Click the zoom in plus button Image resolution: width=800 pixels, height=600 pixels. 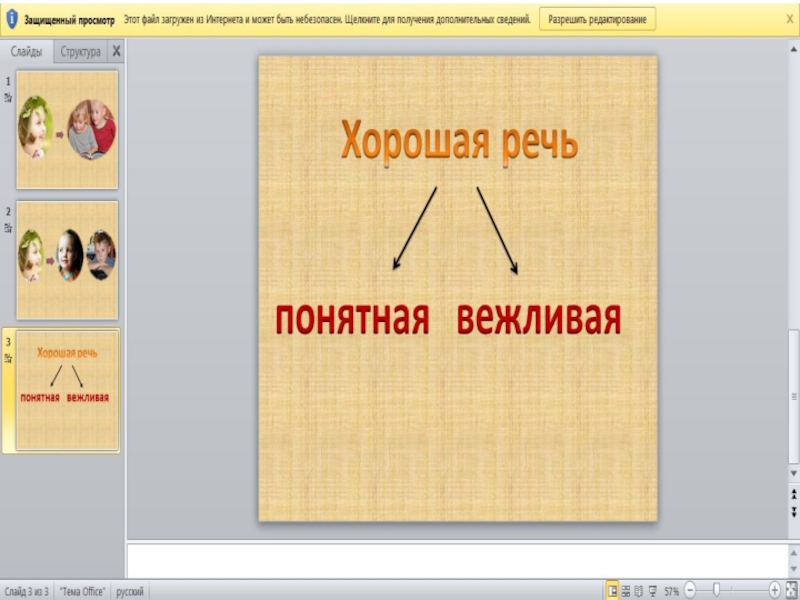775,591
